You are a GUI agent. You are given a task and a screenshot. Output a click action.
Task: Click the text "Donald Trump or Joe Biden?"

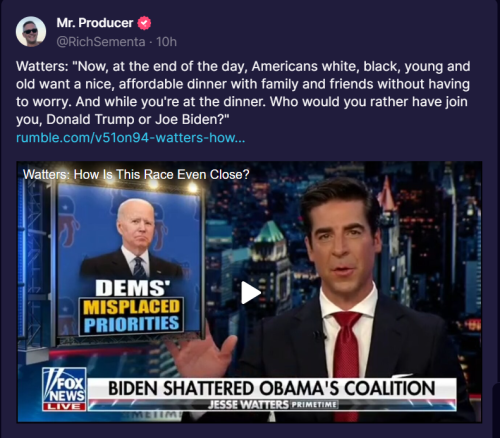click(x=138, y=119)
